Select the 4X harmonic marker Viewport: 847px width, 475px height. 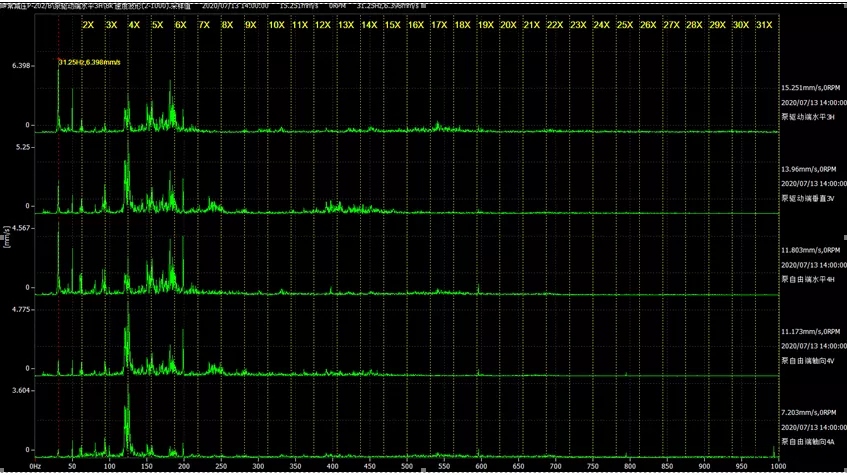pos(134,24)
